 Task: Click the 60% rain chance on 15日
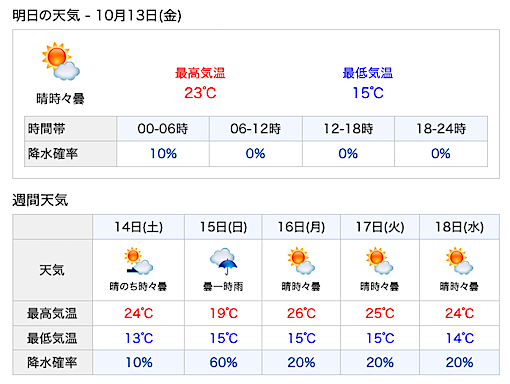[x=223, y=362]
